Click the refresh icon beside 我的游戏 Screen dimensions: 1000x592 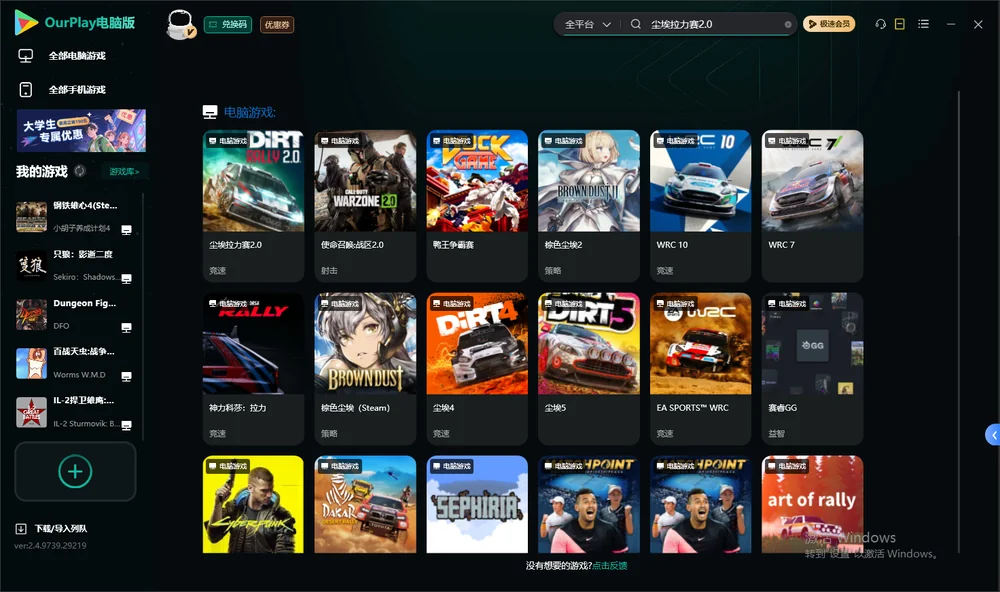pyautogui.click(x=80, y=171)
